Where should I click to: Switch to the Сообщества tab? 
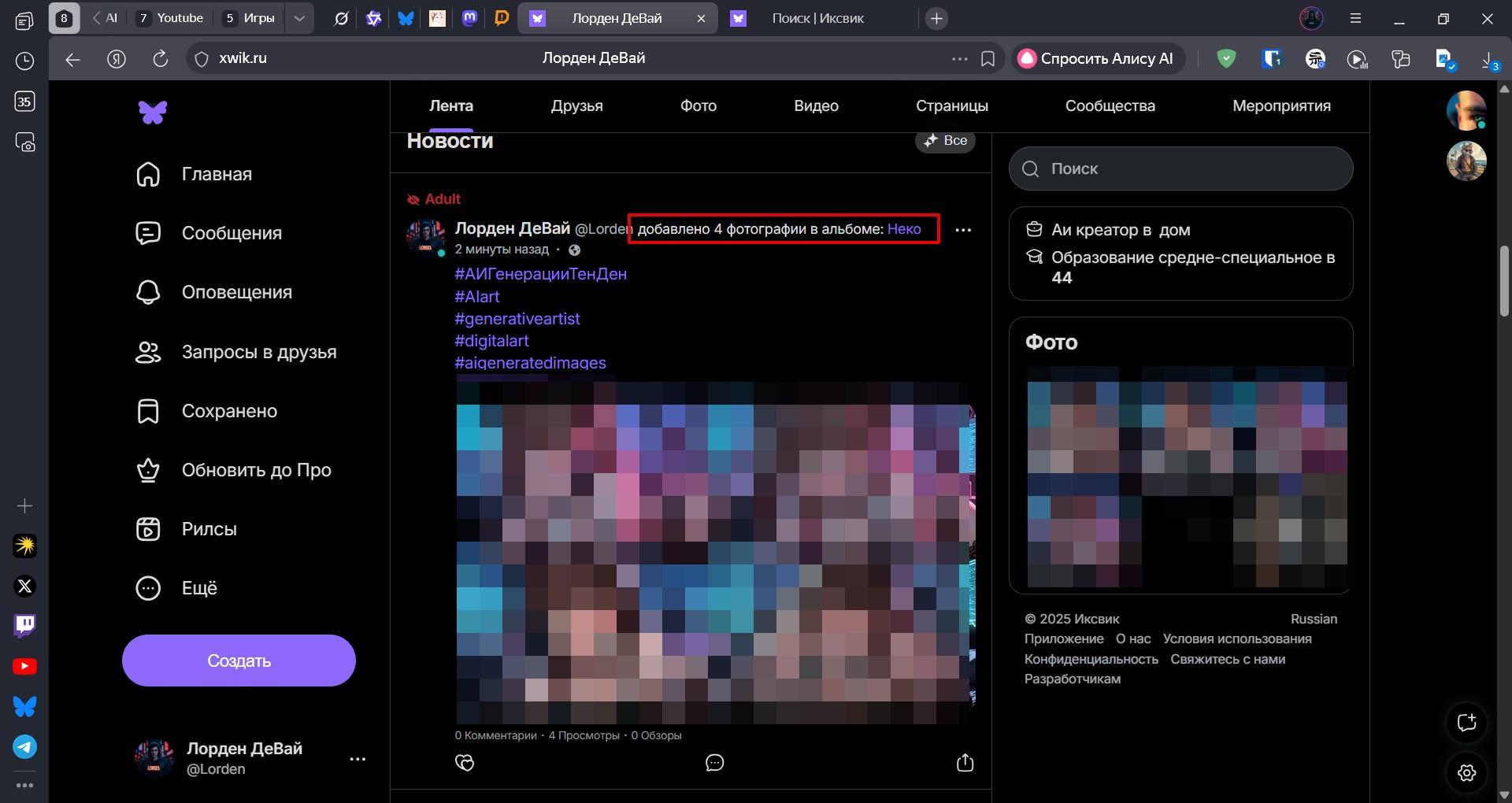point(1110,105)
